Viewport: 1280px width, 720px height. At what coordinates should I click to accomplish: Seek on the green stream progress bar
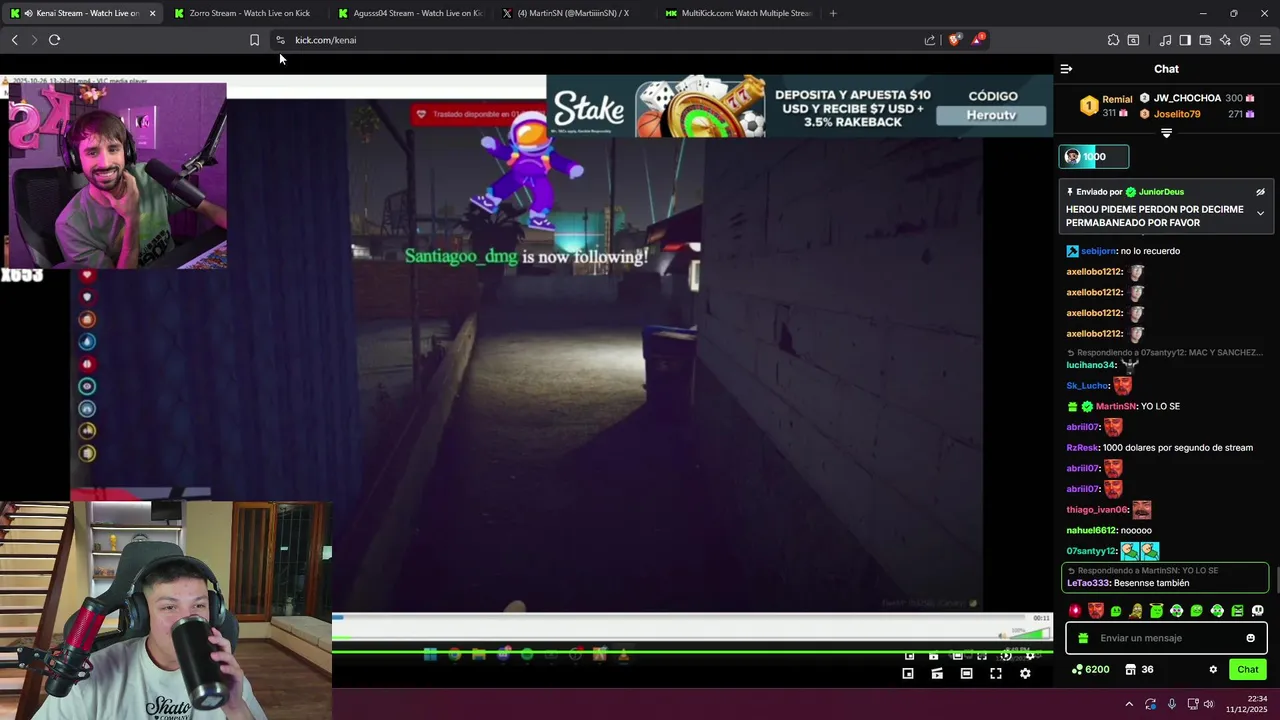pyautogui.click(x=692, y=652)
